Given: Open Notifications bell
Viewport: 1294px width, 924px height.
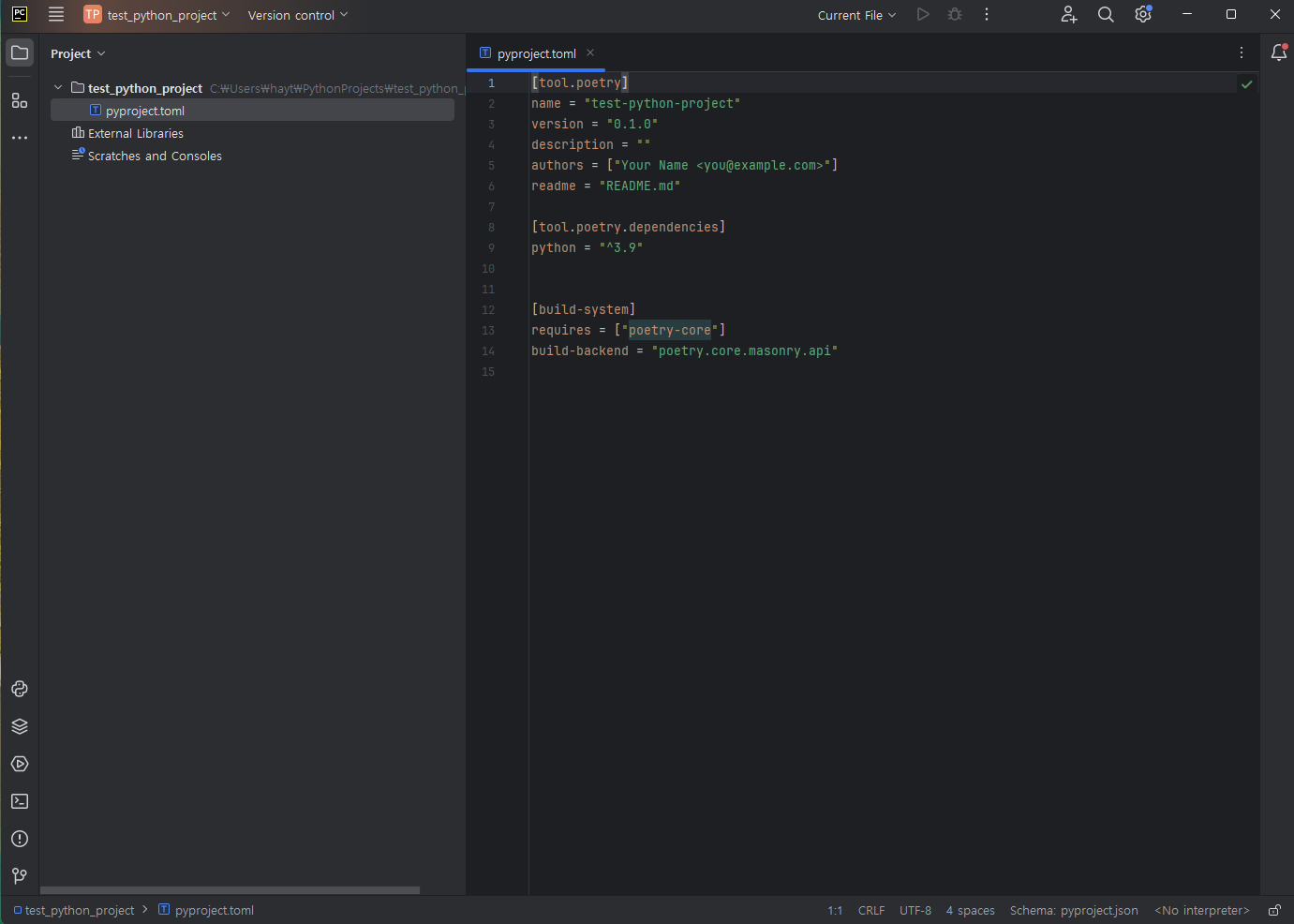Looking at the screenshot, I should coord(1279,53).
